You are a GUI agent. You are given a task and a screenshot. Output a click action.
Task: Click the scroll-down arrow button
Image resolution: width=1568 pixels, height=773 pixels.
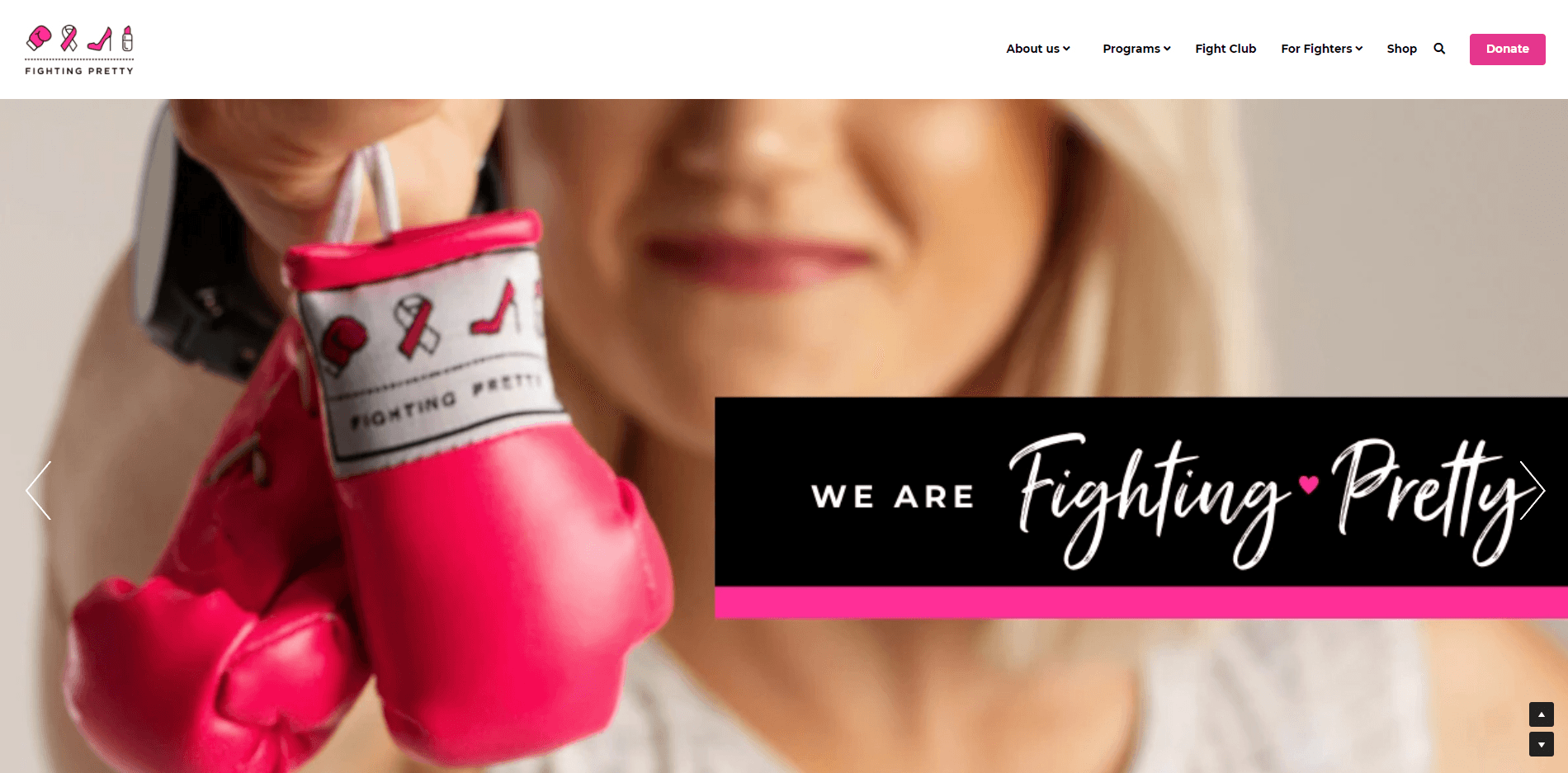(1541, 744)
